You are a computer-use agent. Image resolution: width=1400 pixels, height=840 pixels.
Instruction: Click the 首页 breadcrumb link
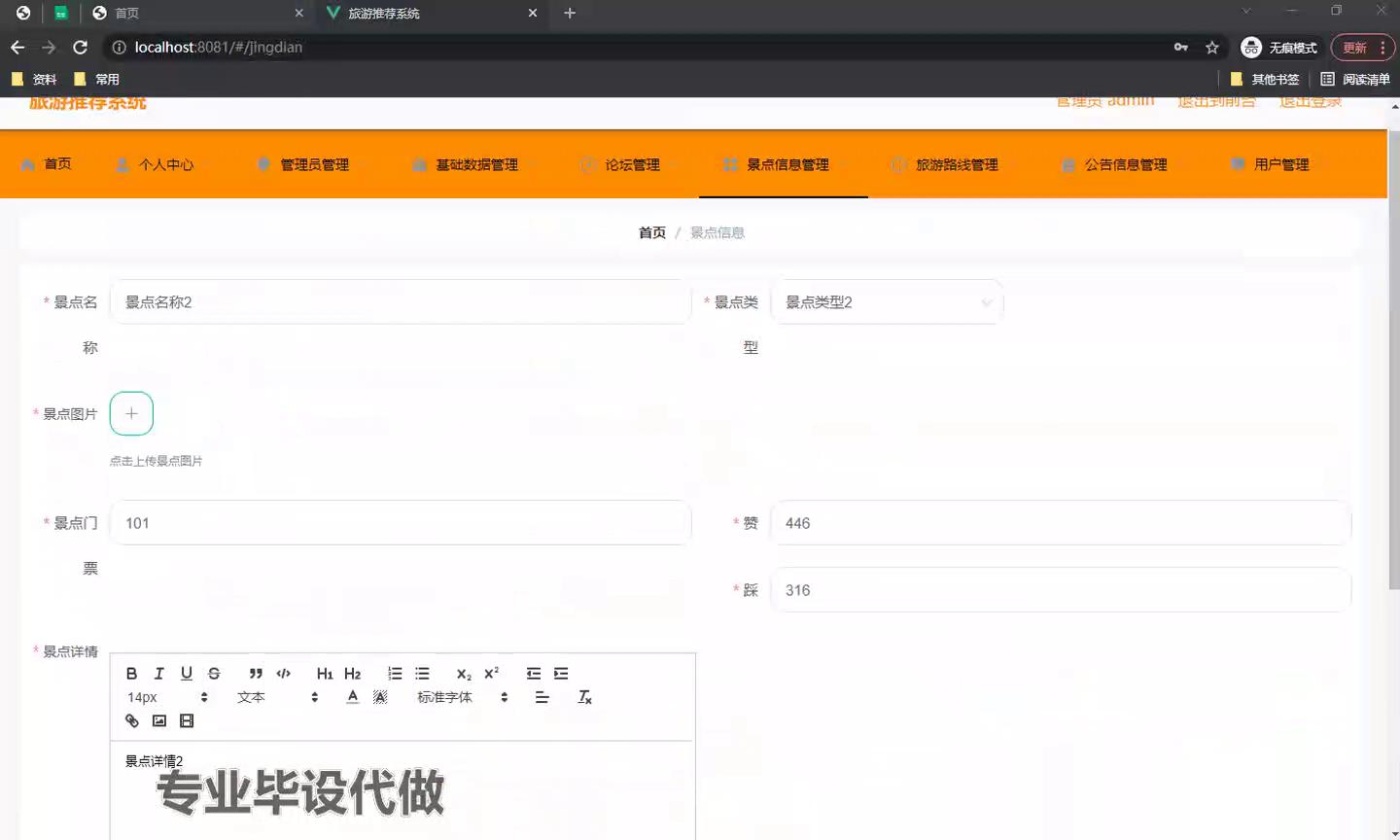pyautogui.click(x=651, y=233)
